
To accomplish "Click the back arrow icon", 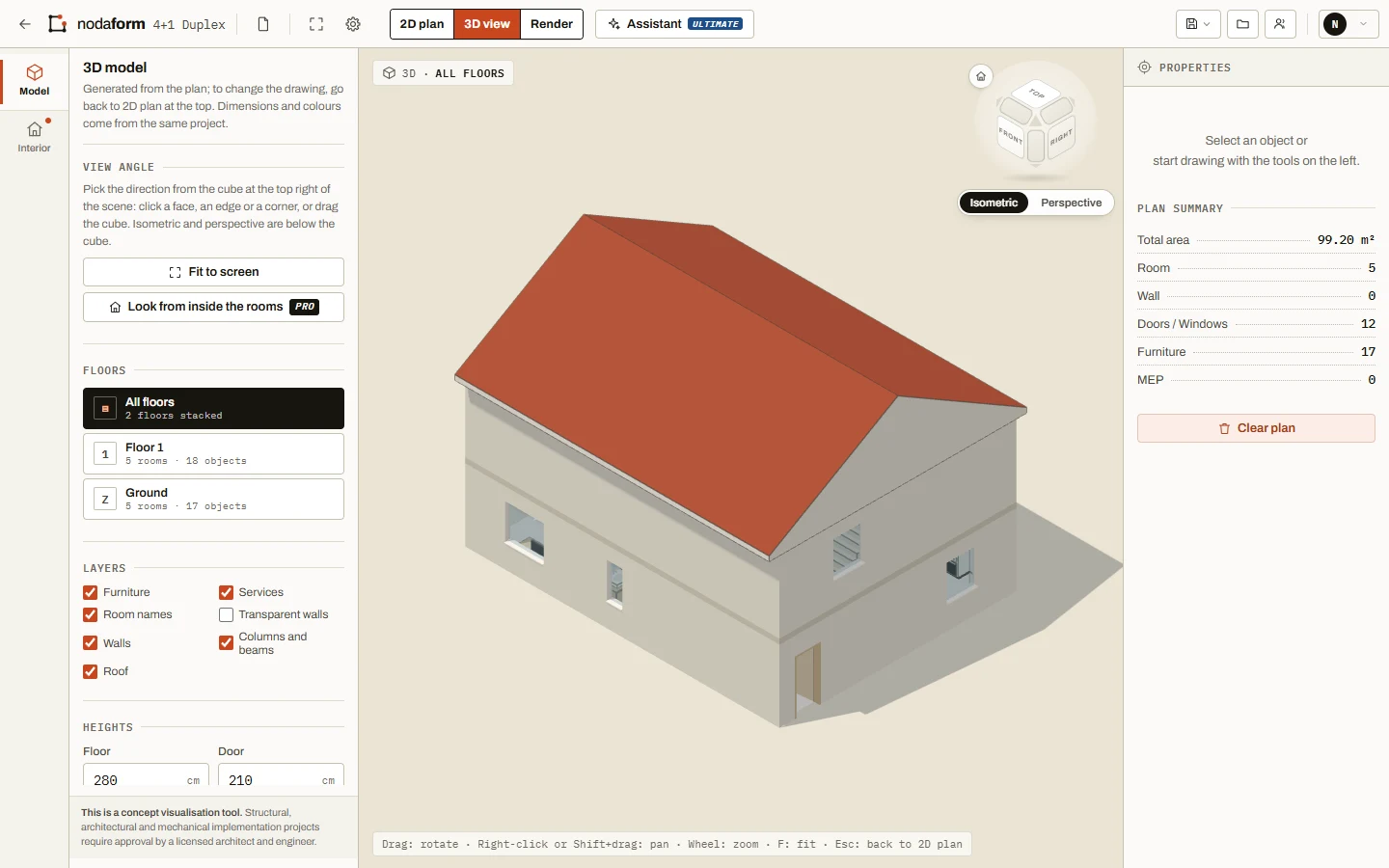I will pyautogui.click(x=25, y=24).
